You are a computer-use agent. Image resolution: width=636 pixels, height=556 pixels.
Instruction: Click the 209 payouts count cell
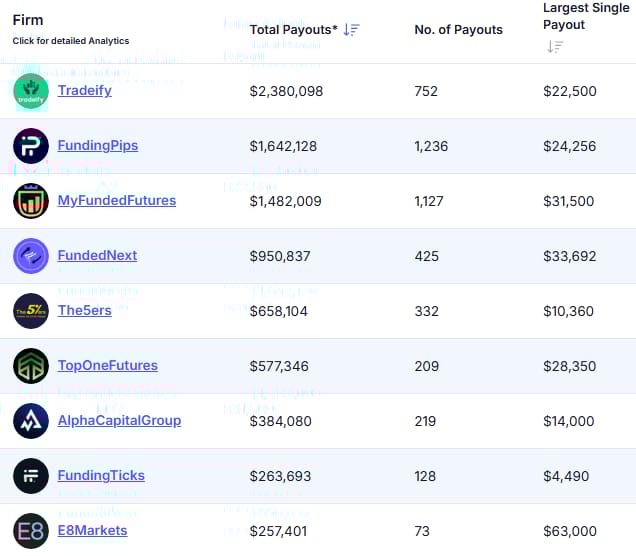[x=427, y=366]
